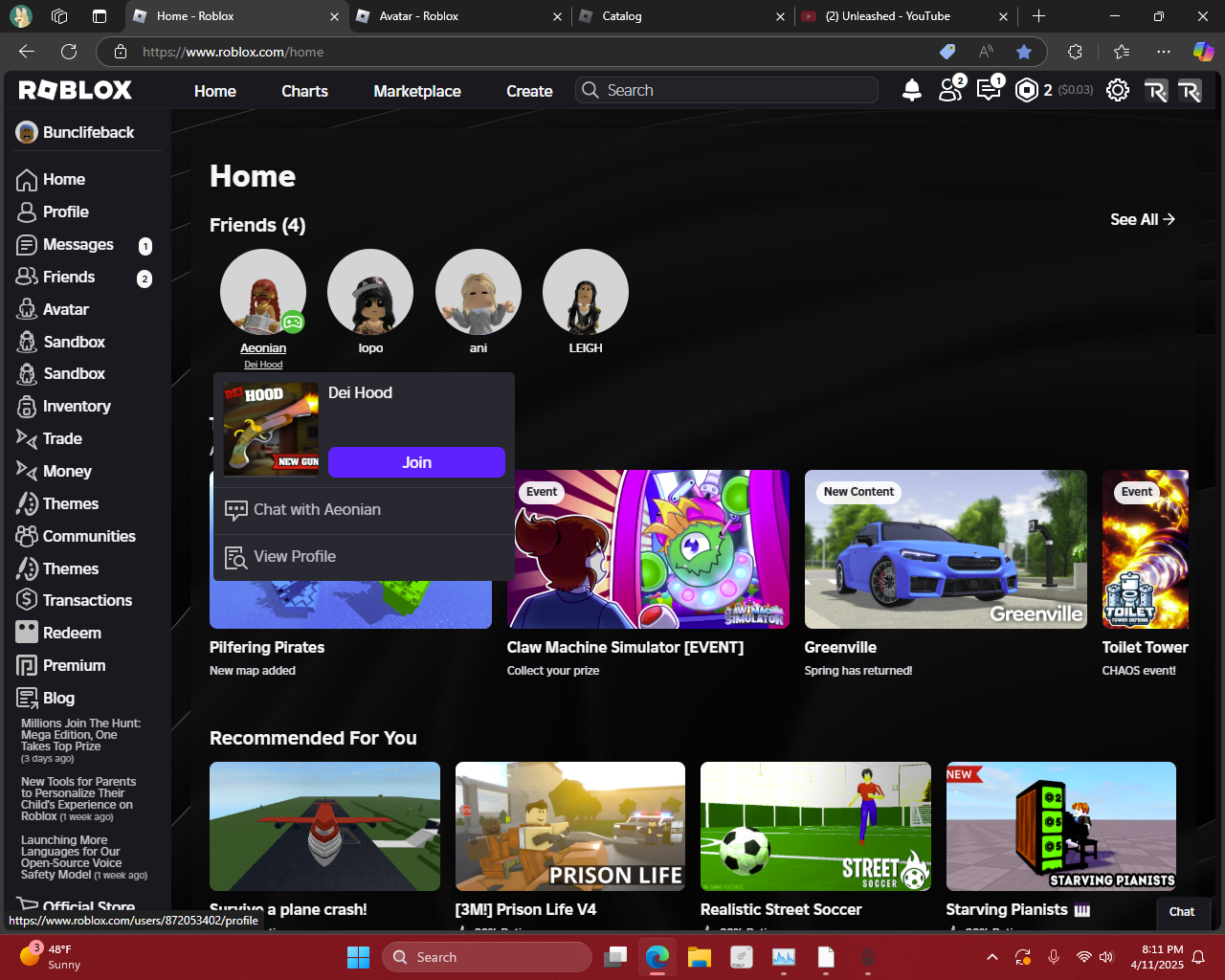Click the Robux balance icon
Viewport: 1225px width, 980px height.
tap(1027, 90)
